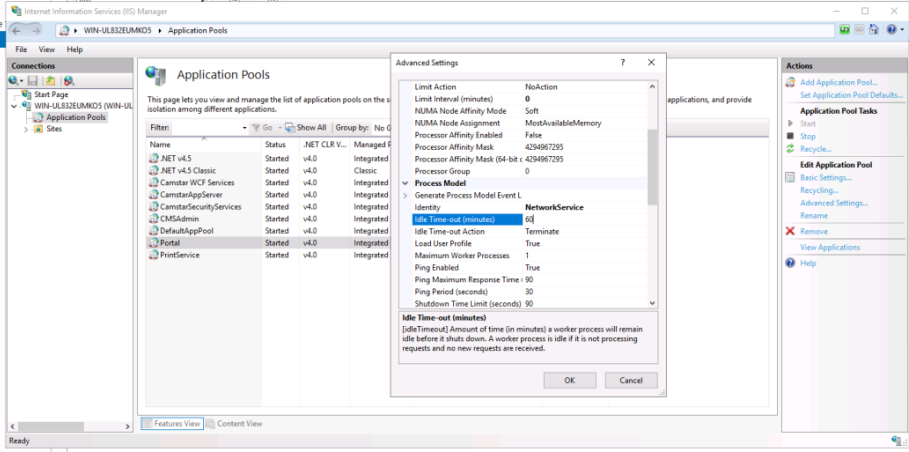Click the Basic Settings link

[x=826, y=178]
